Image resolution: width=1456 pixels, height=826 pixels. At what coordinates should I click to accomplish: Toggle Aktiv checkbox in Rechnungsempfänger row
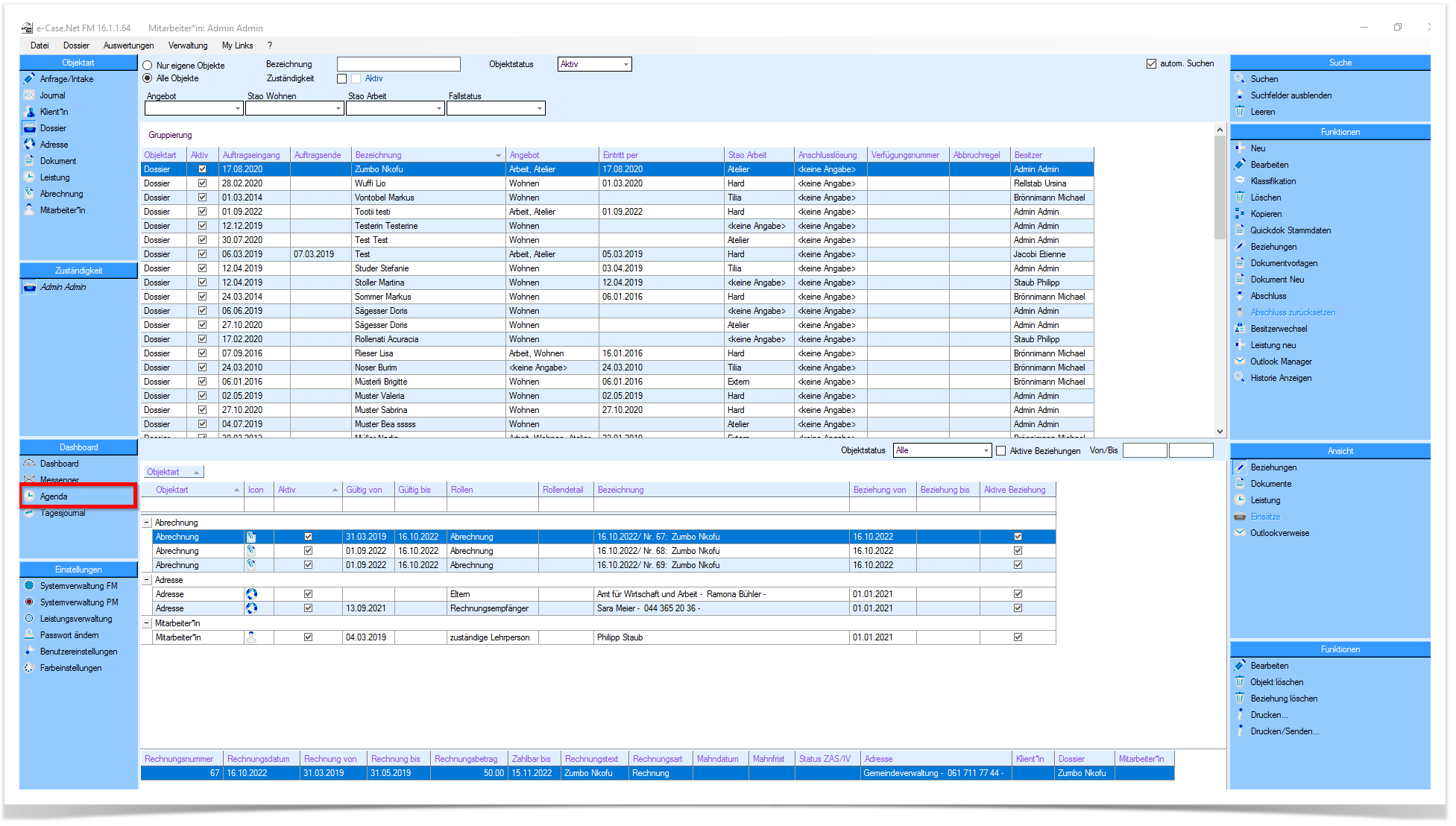pyautogui.click(x=308, y=608)
